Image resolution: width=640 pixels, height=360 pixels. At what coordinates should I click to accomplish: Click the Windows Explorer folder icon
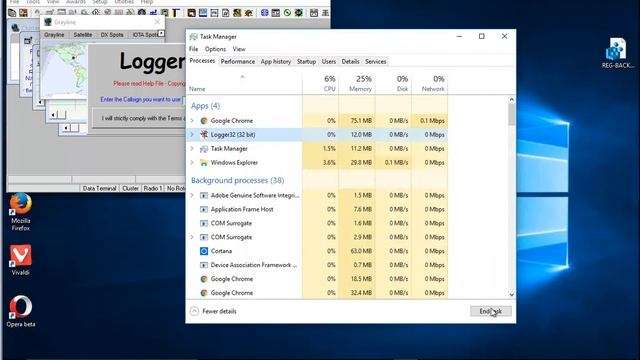pos(204,162)
